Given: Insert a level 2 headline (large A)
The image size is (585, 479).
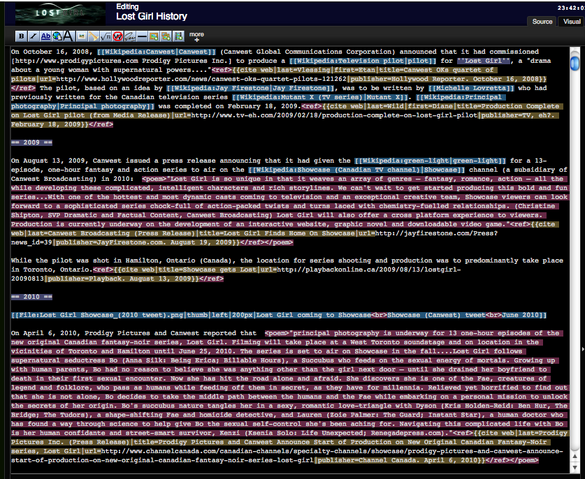Looking at the screenshot, I should pyautogui.click(x=68, y=36).
